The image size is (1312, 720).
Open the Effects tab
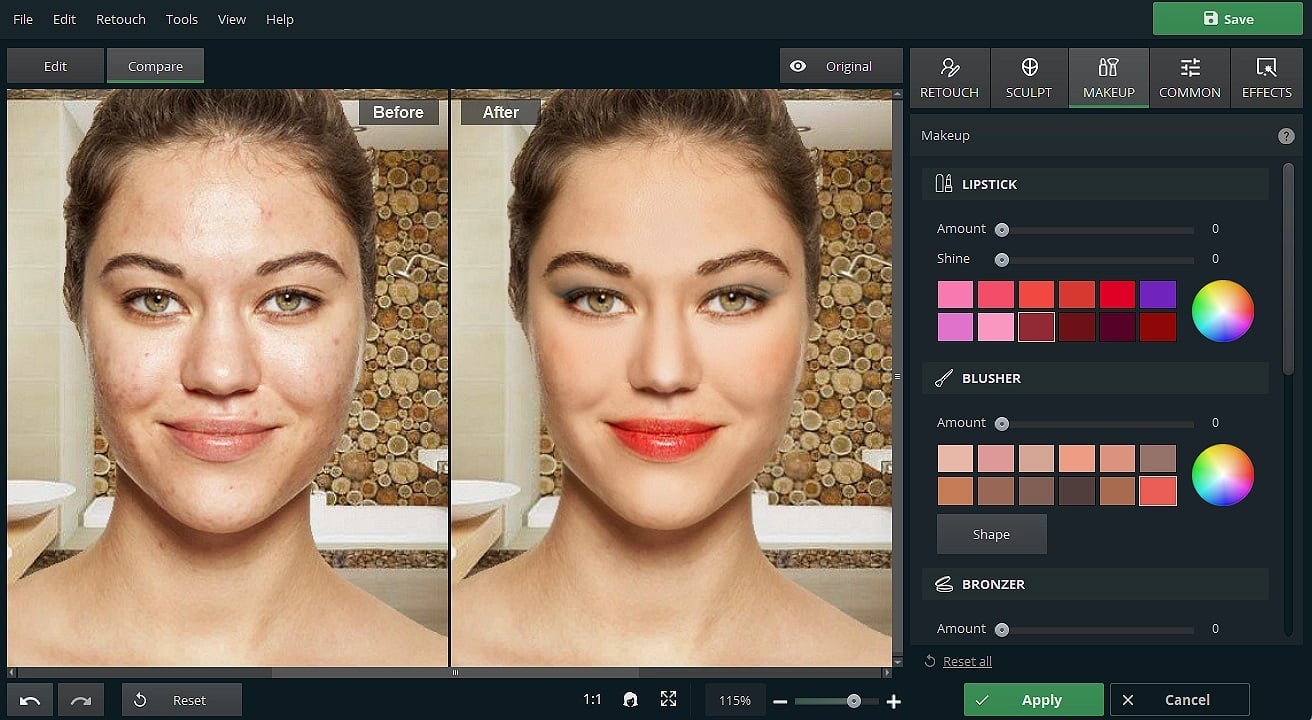coord(1267,78)
